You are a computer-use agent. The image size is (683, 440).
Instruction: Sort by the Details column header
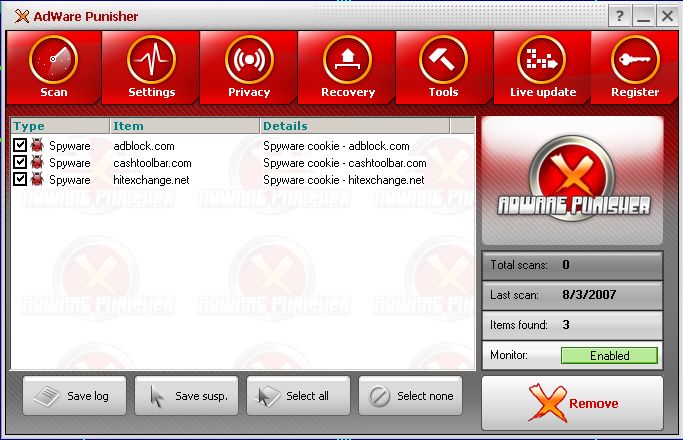[x=355, y=126]
